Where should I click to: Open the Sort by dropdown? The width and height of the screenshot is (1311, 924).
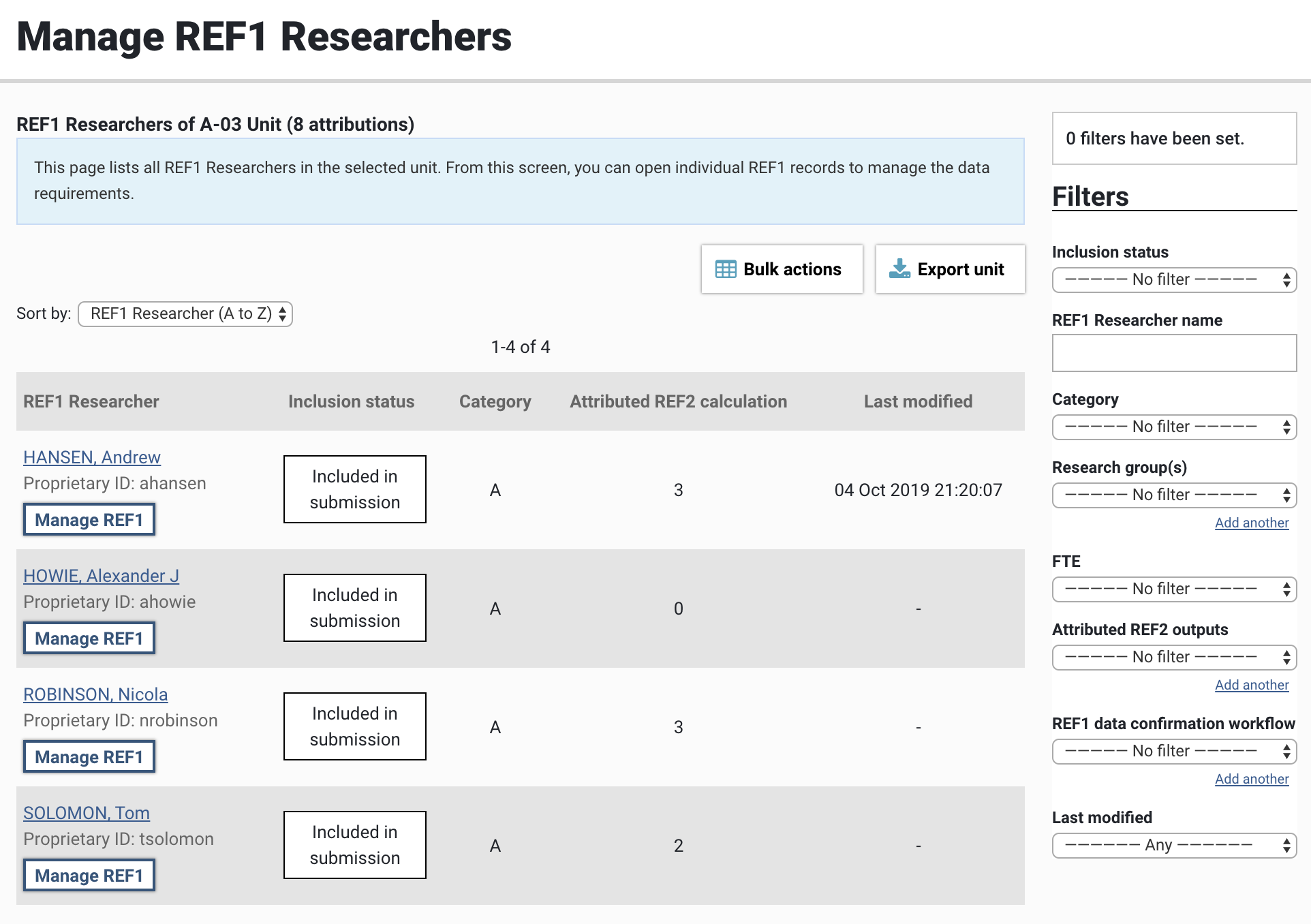185,314
